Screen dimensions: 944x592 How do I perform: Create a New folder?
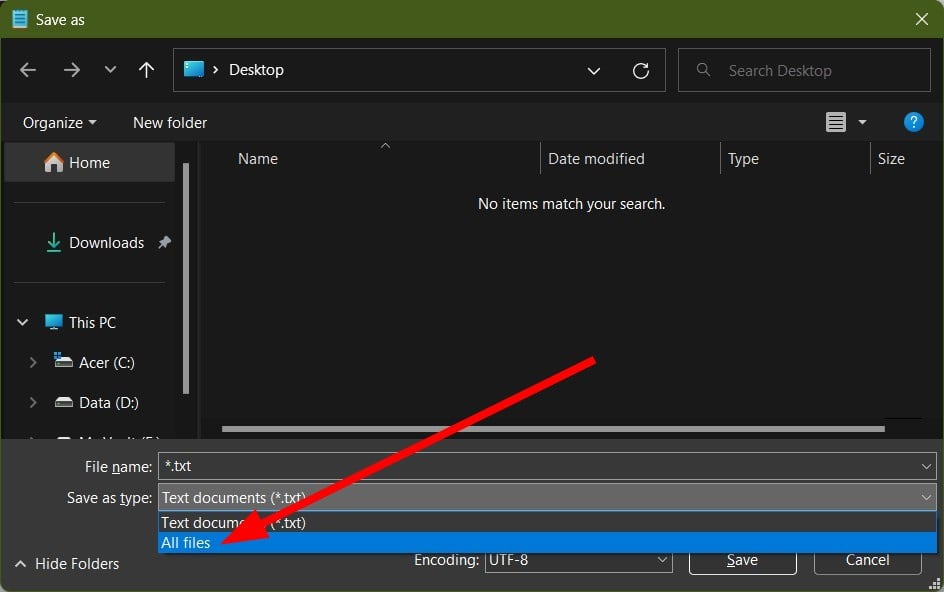(169, 122)
